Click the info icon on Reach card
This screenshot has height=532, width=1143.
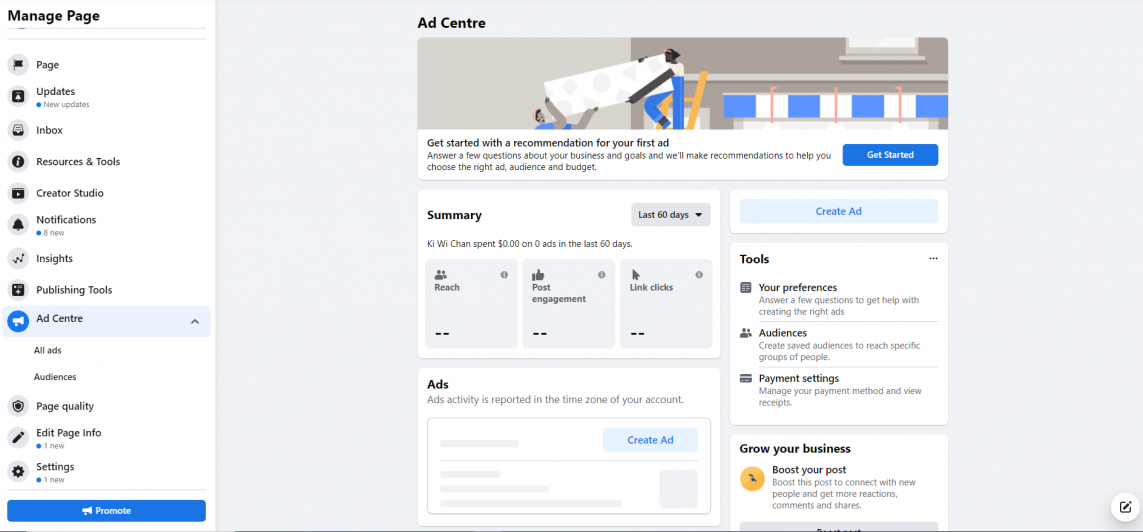(x=504, y=275)
